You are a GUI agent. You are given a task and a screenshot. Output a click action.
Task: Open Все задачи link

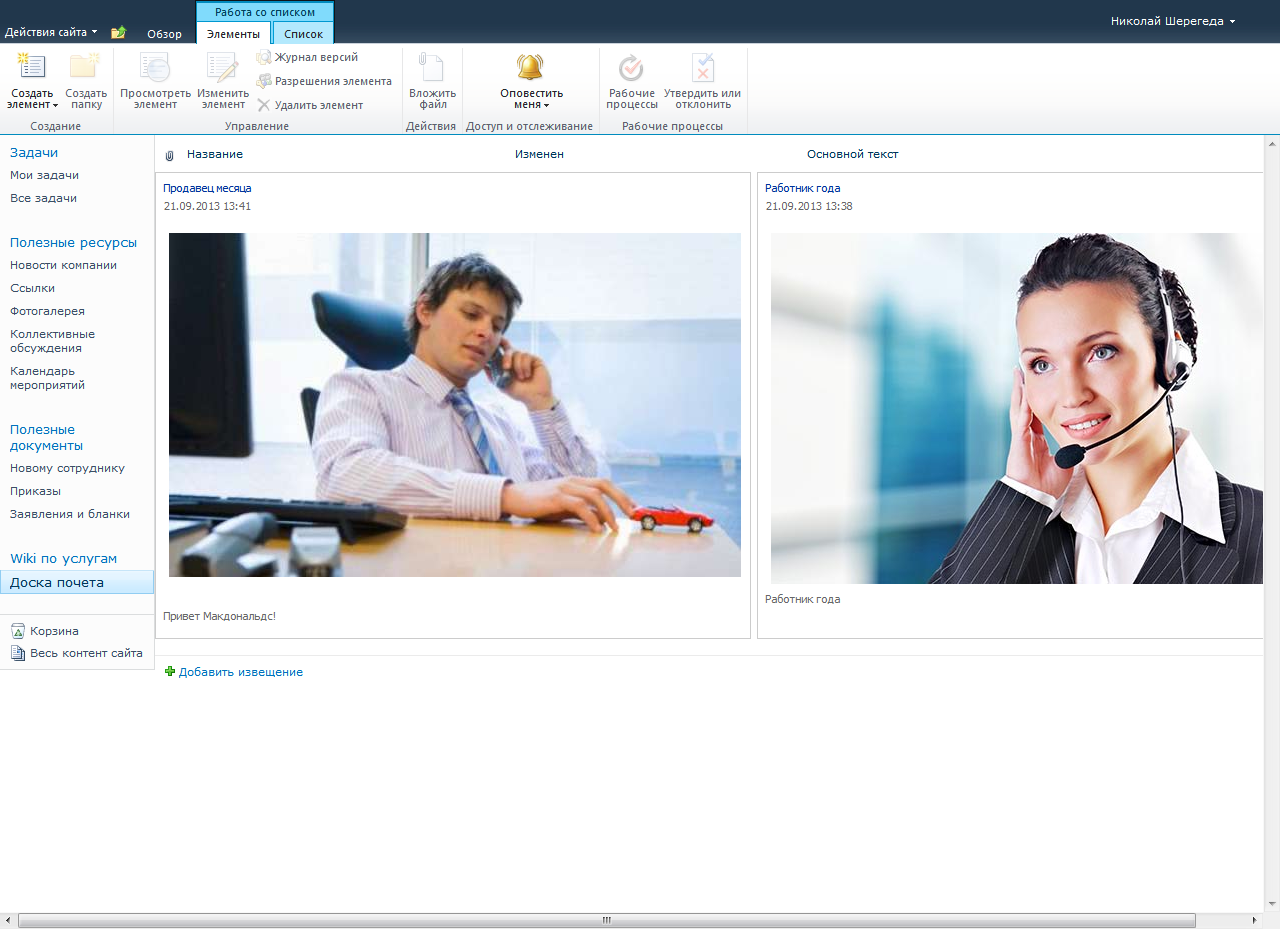pyautogui.click(x=43, y=198)
